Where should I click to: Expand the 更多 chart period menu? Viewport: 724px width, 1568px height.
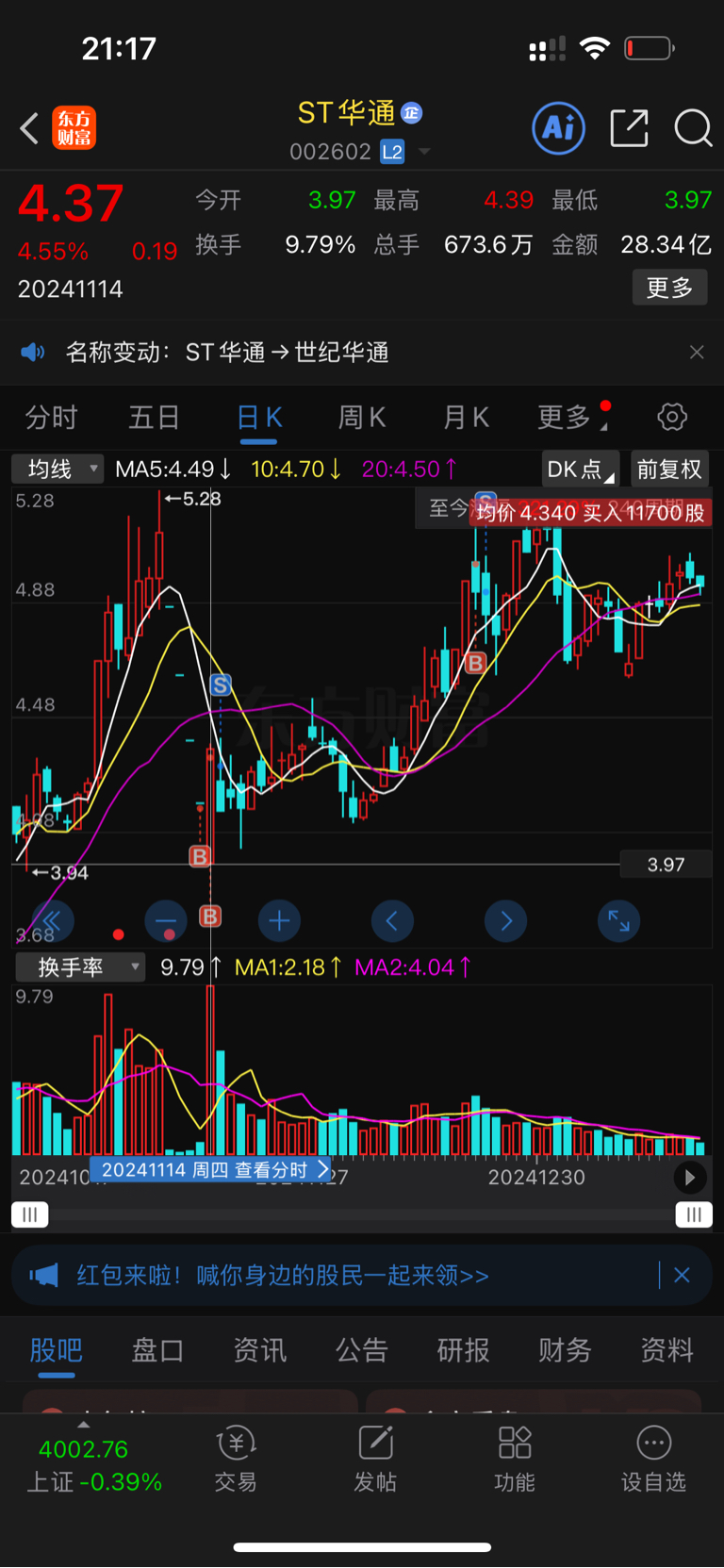(x=571, y=418)
